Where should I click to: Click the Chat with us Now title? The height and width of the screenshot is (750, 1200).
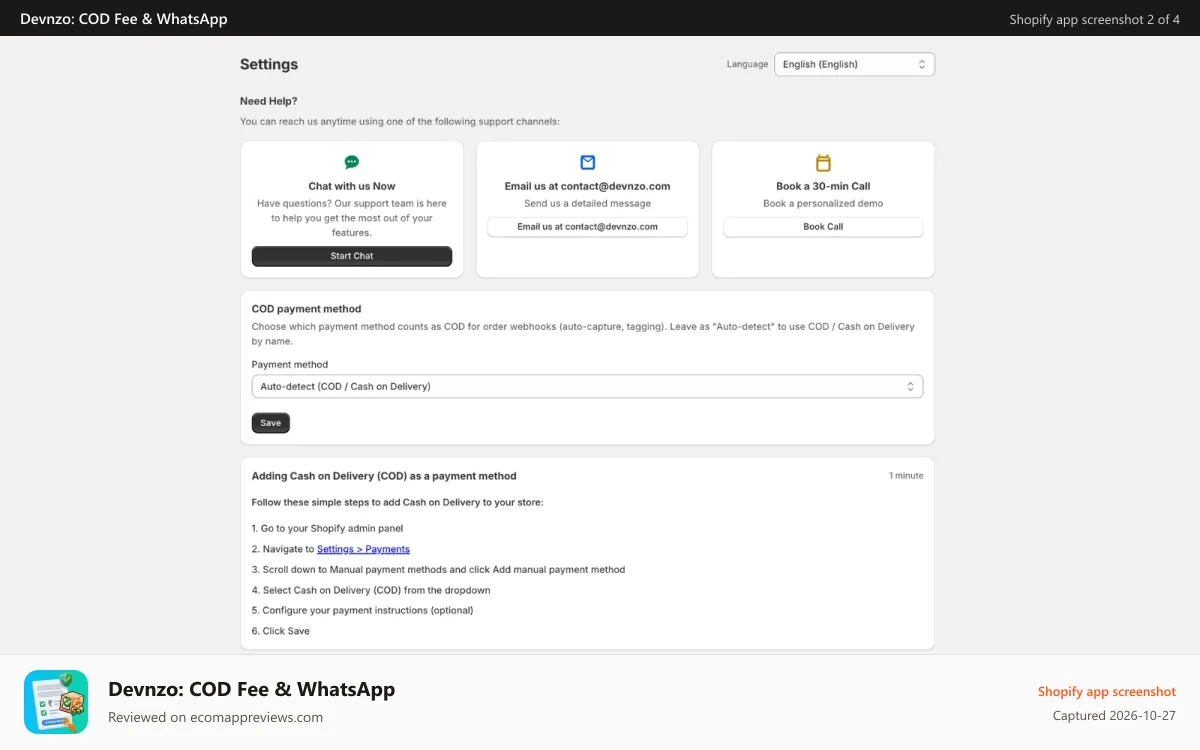coord(352,186)
